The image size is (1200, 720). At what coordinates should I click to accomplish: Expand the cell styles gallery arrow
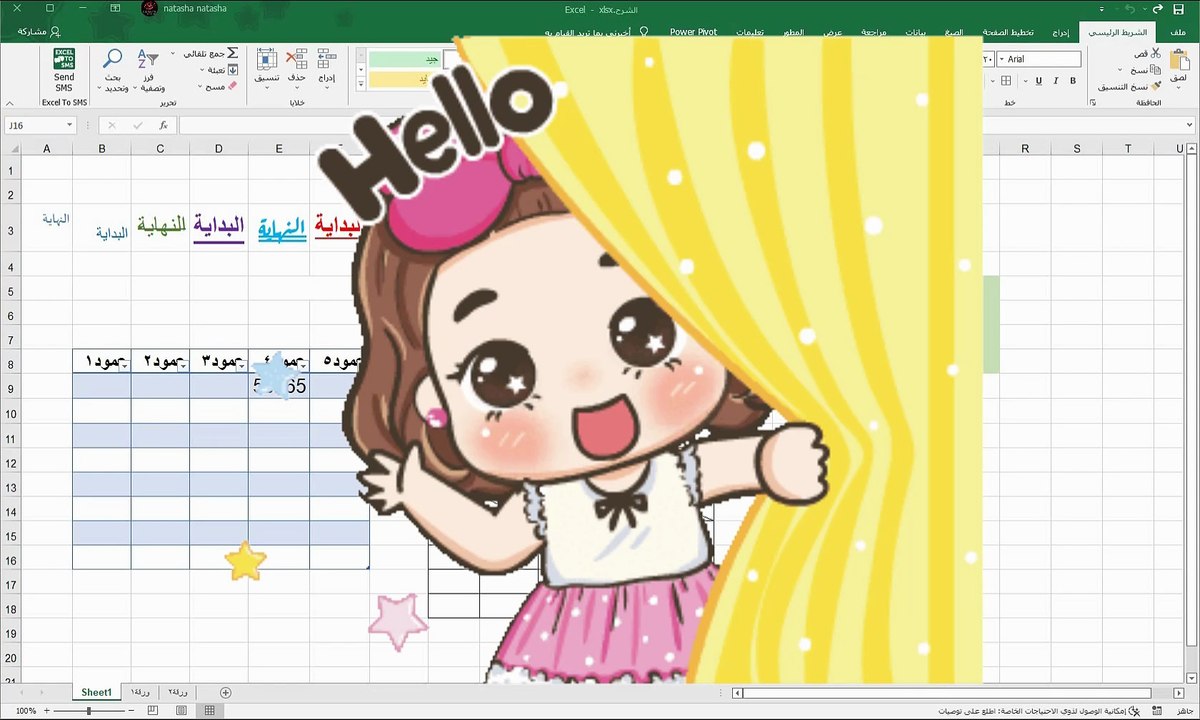pos(361,86)
